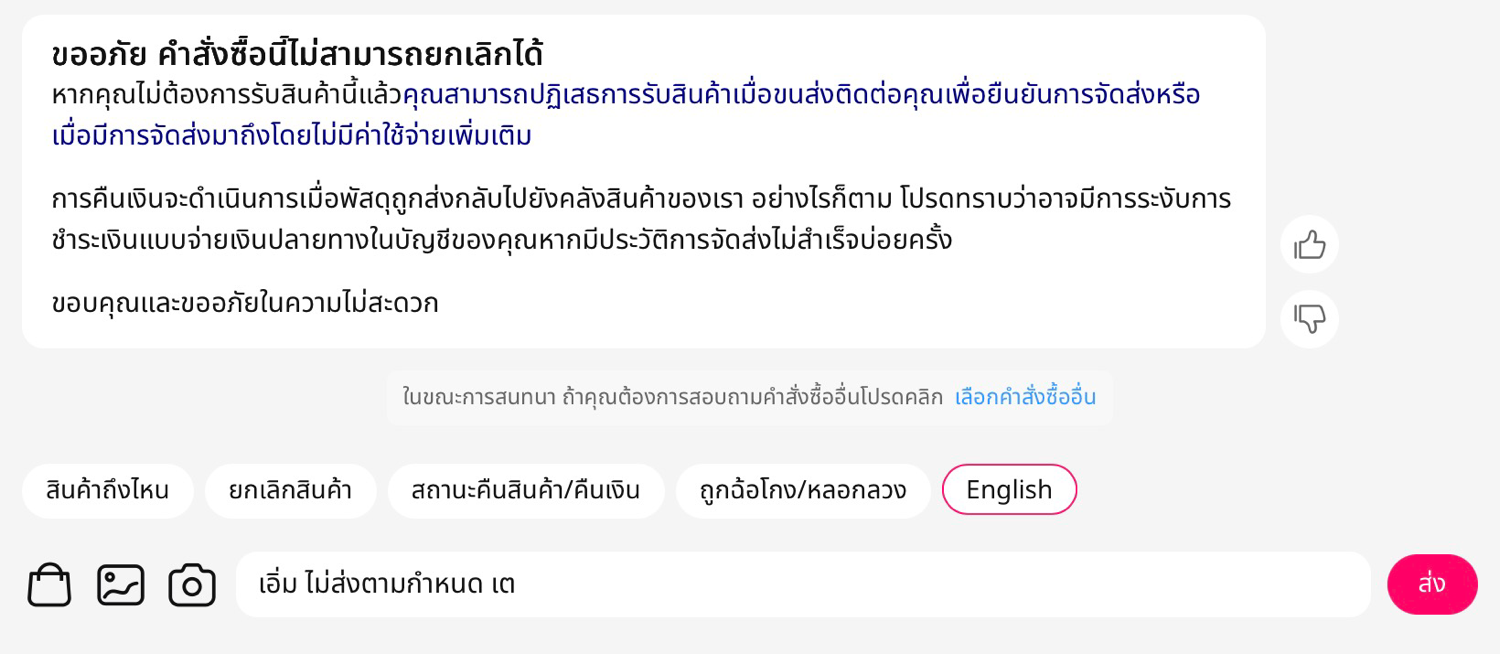The width and height of the screenshot is (1500, 654).
Task: Click the heading ขออภัย คำสั่งซื้อนี้ไม่สามารถยกเลิกได้
Action: 297,53
